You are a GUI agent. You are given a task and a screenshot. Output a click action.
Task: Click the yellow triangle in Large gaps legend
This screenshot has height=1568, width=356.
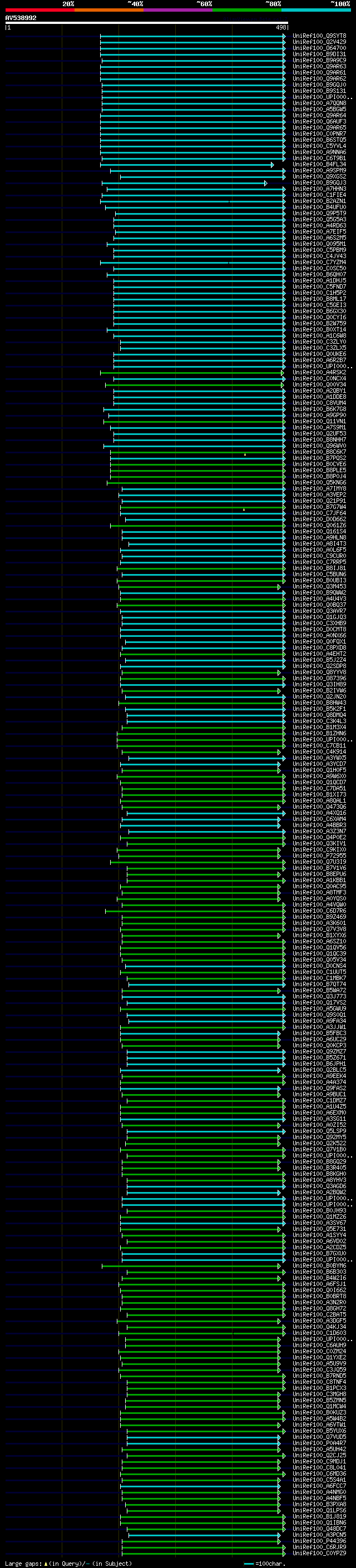click(x=46, y=1563)
